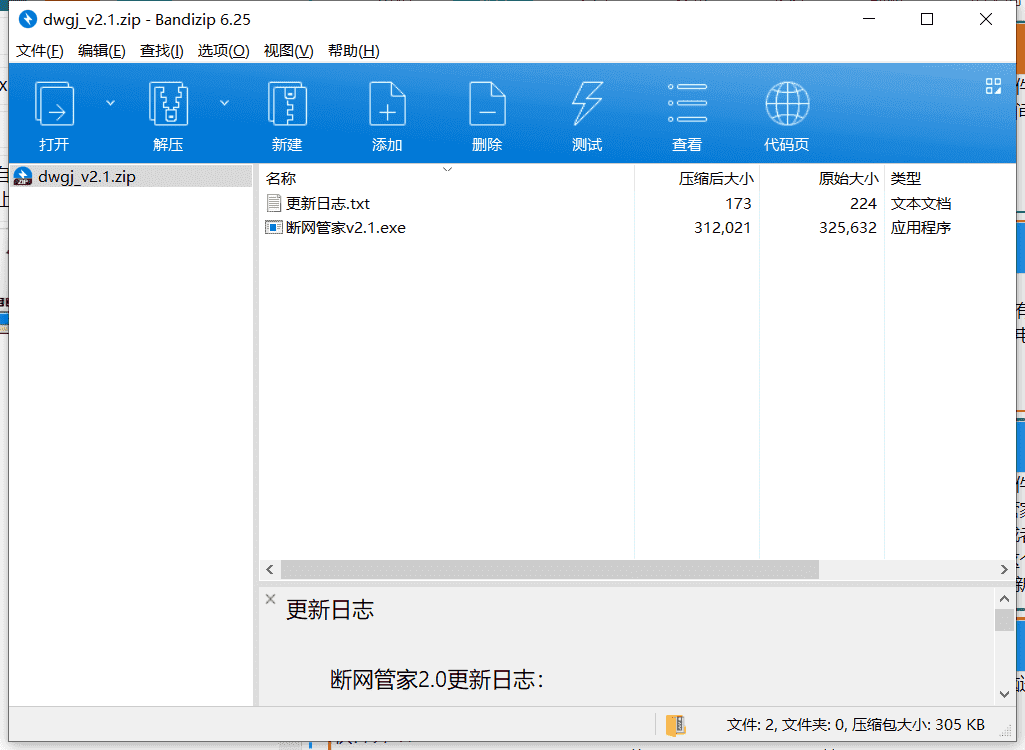Click the file list horizontal scrollbar thumb
Screen dimensions: 1025x750
(x=550, y=570)
